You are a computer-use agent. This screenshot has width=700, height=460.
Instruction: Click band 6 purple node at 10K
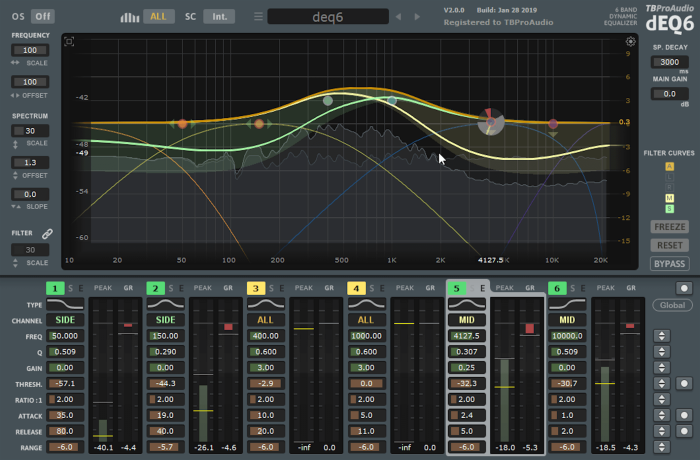[x=553, y=124]
